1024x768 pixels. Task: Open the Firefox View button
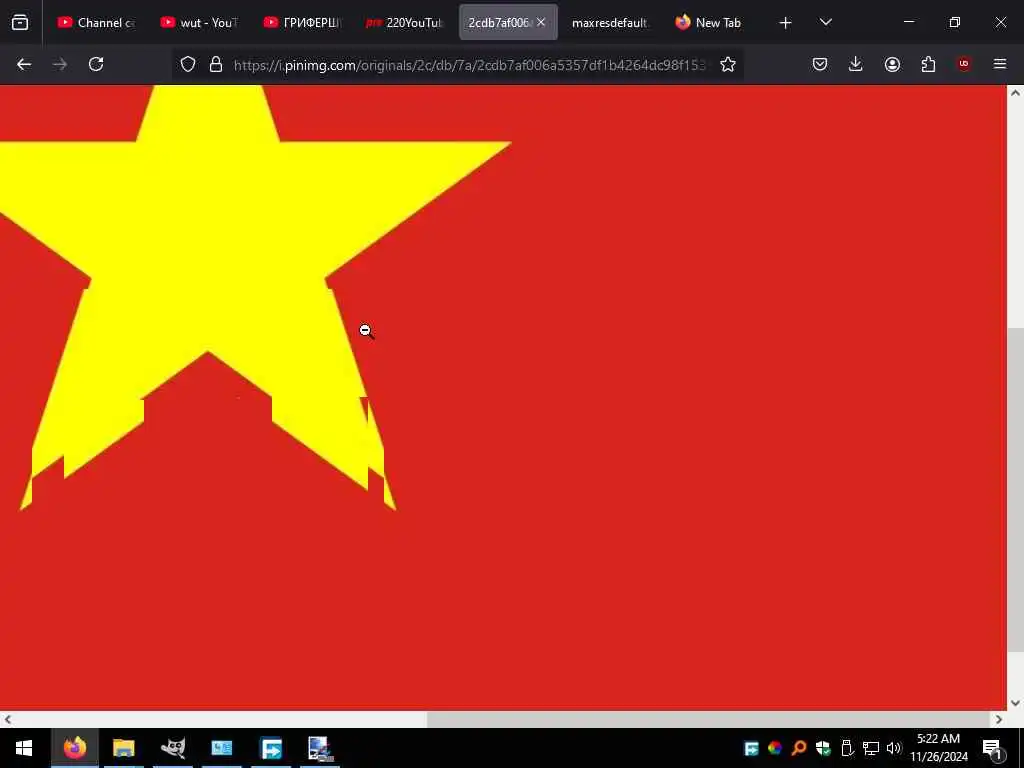click(20, 22)
